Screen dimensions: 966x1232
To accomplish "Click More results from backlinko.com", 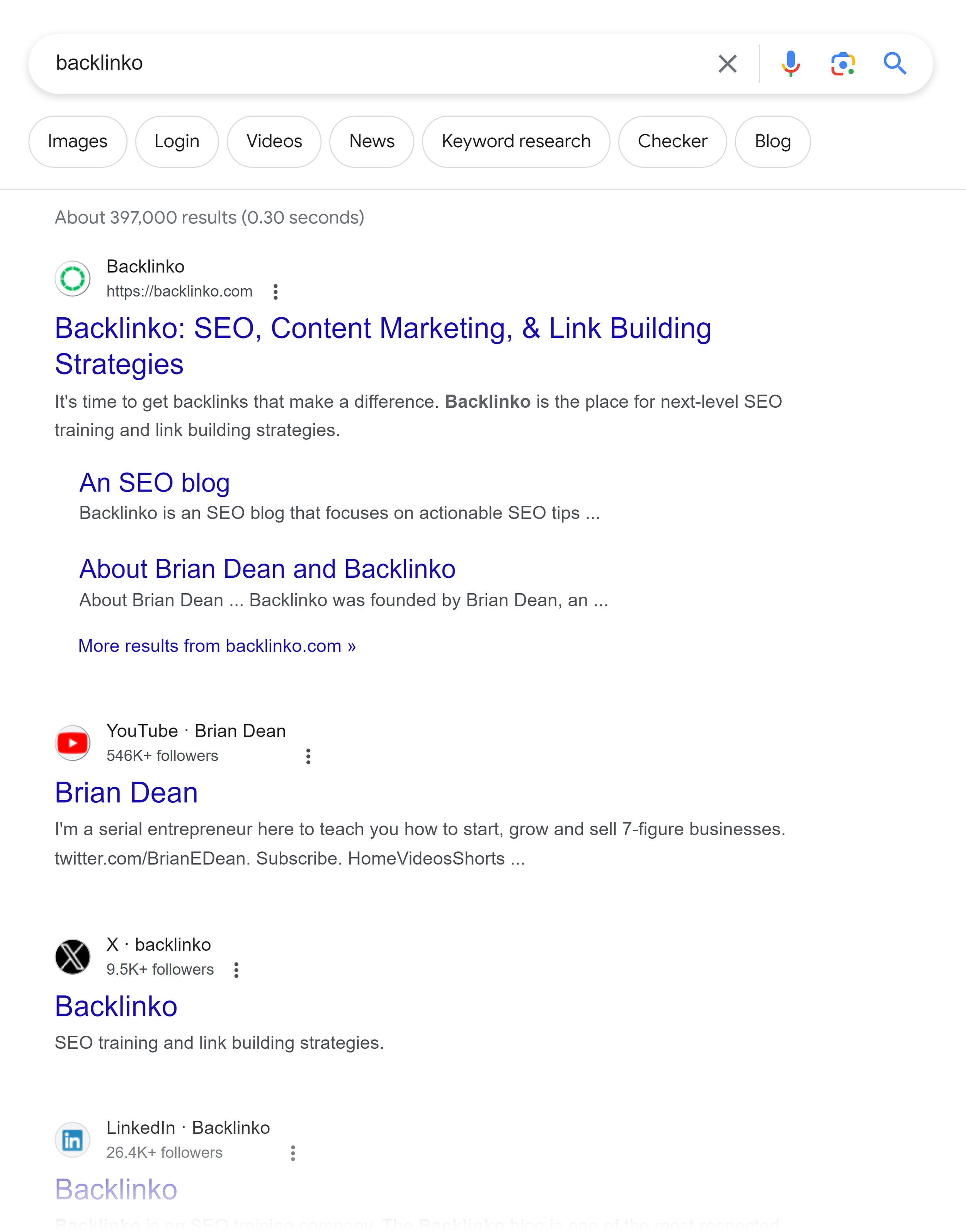I will coord(217,645).
